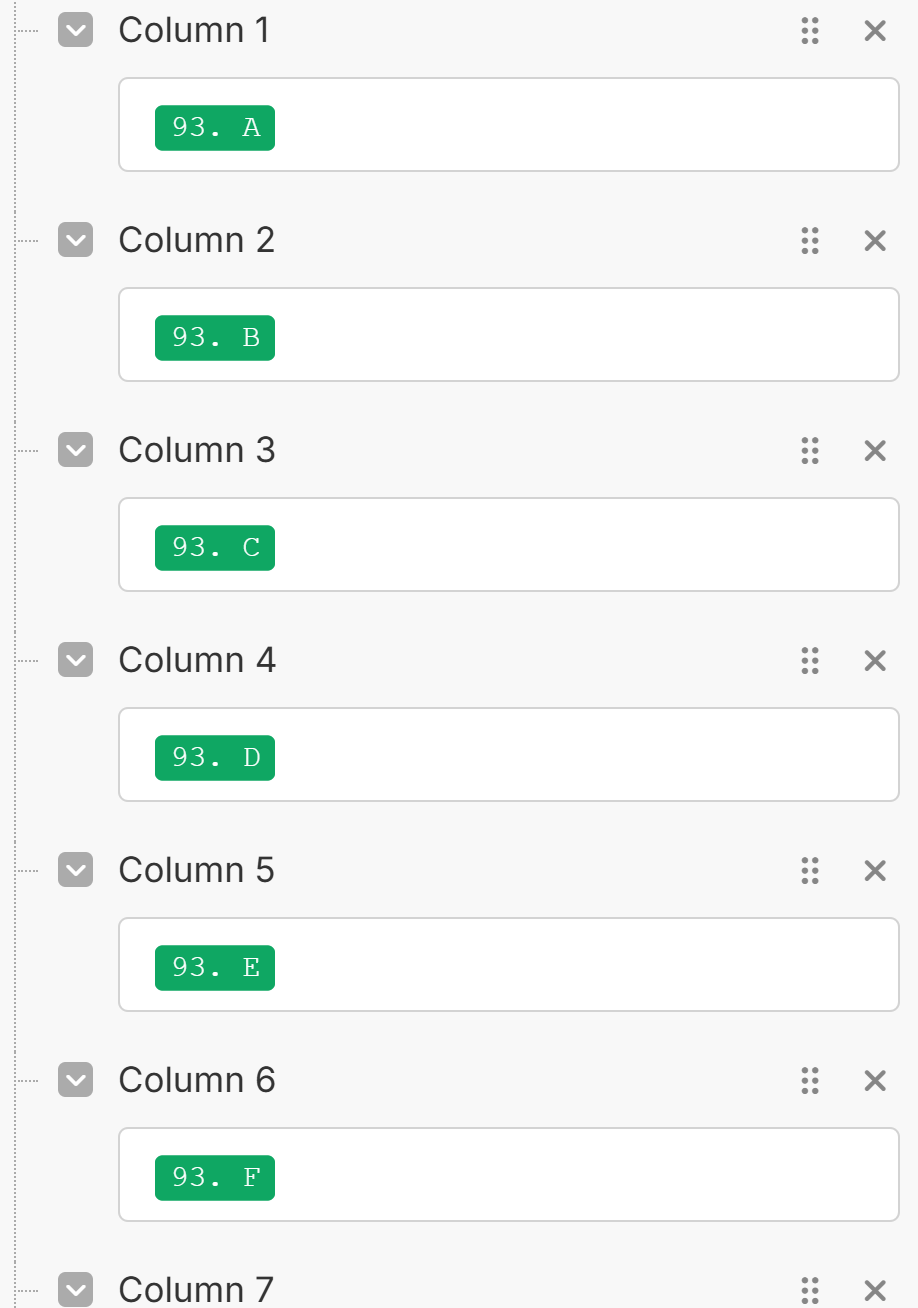Collapse the Column 2 section

tap(76, 241)
